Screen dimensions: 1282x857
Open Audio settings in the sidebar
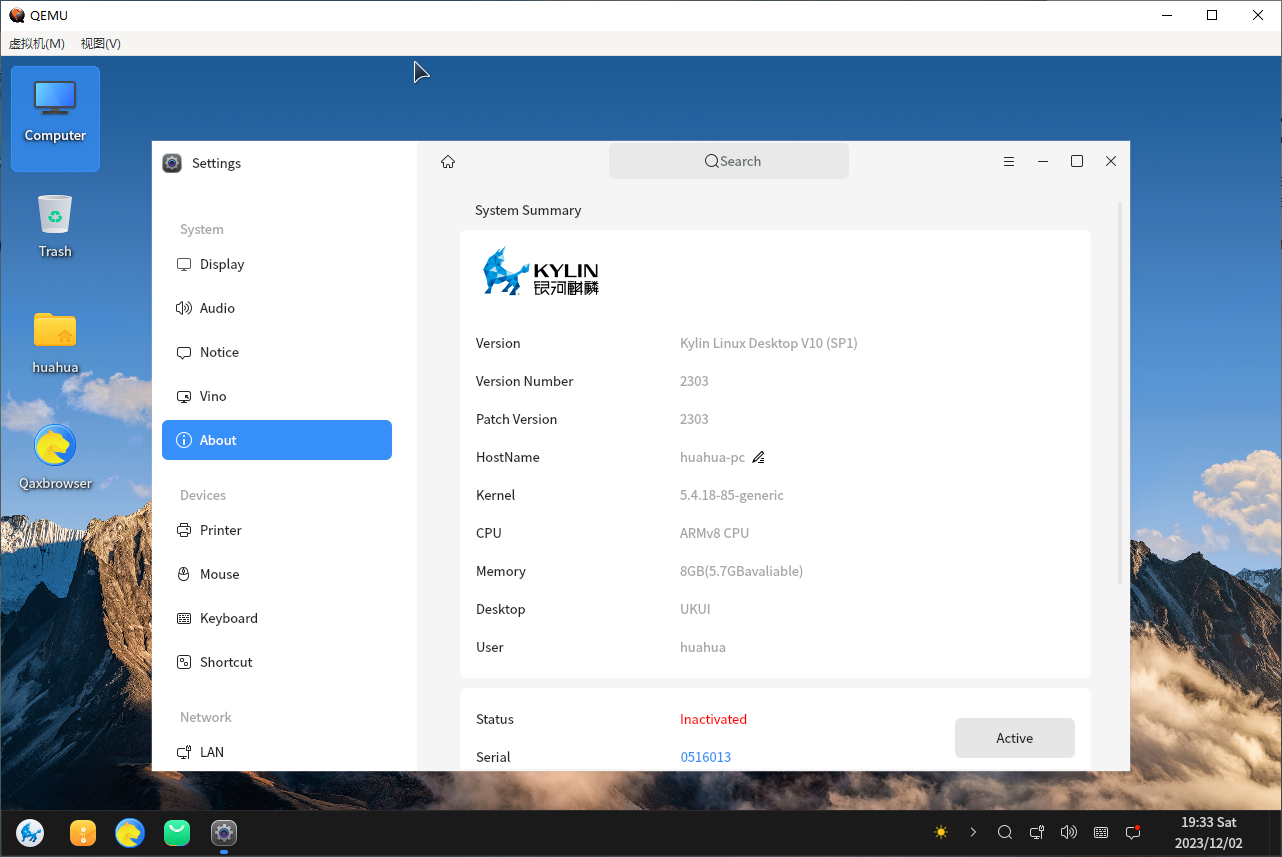coord(277,308)
